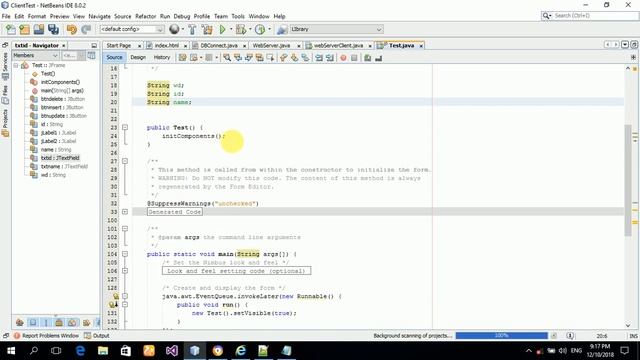Click the Search (Ctrl+I) input field
This screenshot has width=640, height=360.
(590, 16)
